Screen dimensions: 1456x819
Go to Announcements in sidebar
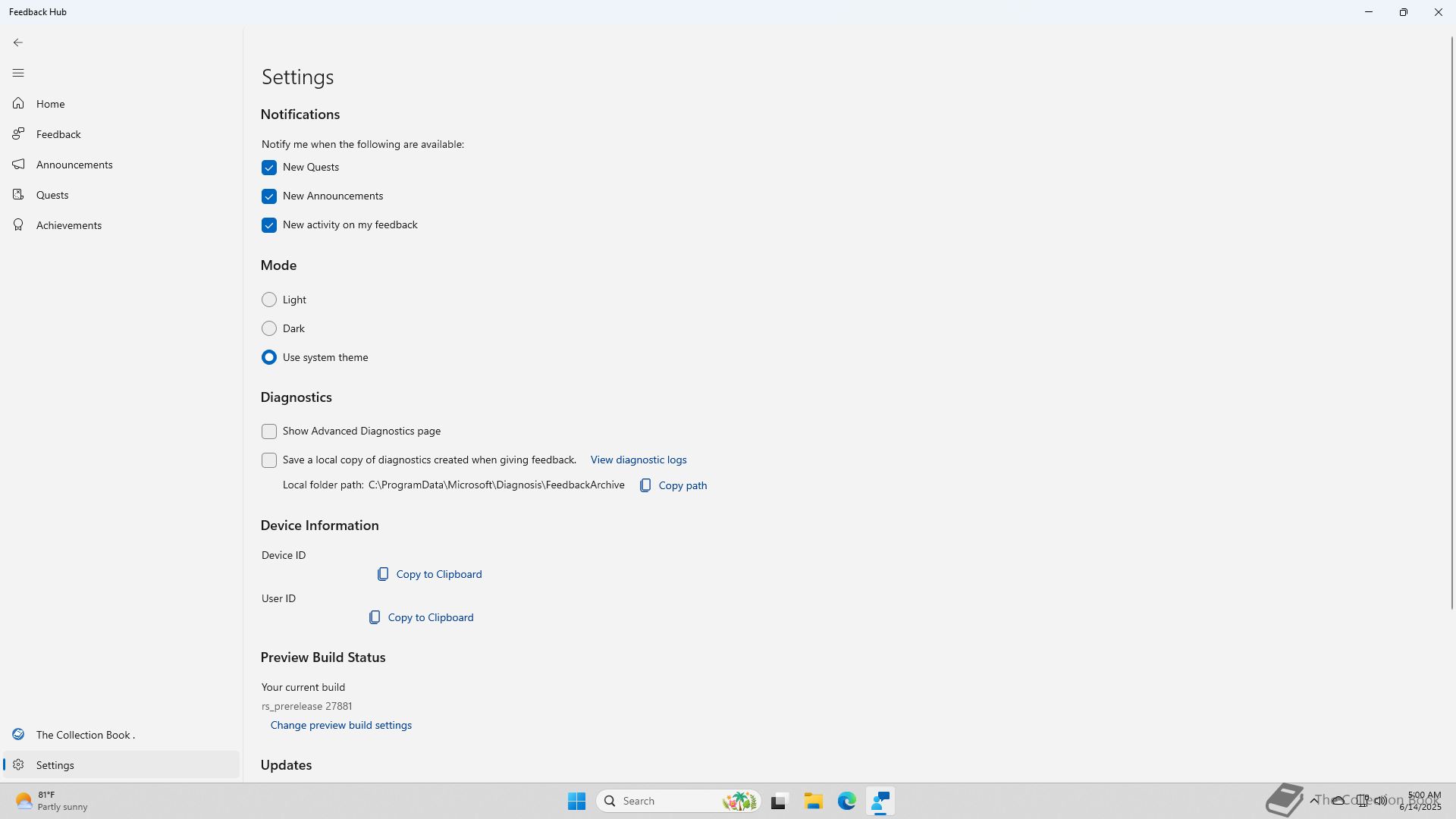pos(74,165)
